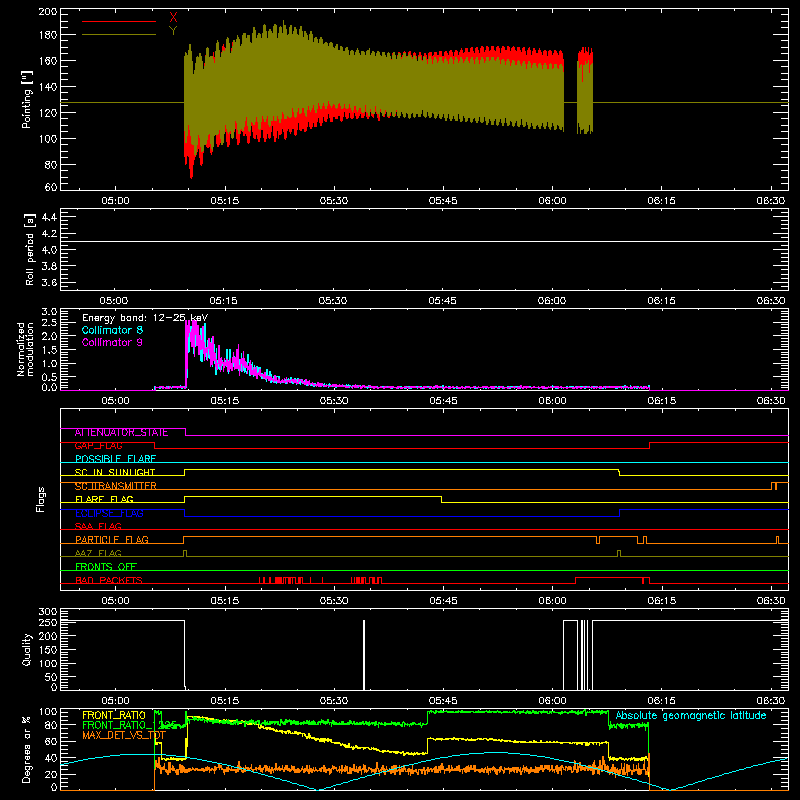
Task: Click 05:30 label under Roll period plot
Action: [x=333, y=301]
